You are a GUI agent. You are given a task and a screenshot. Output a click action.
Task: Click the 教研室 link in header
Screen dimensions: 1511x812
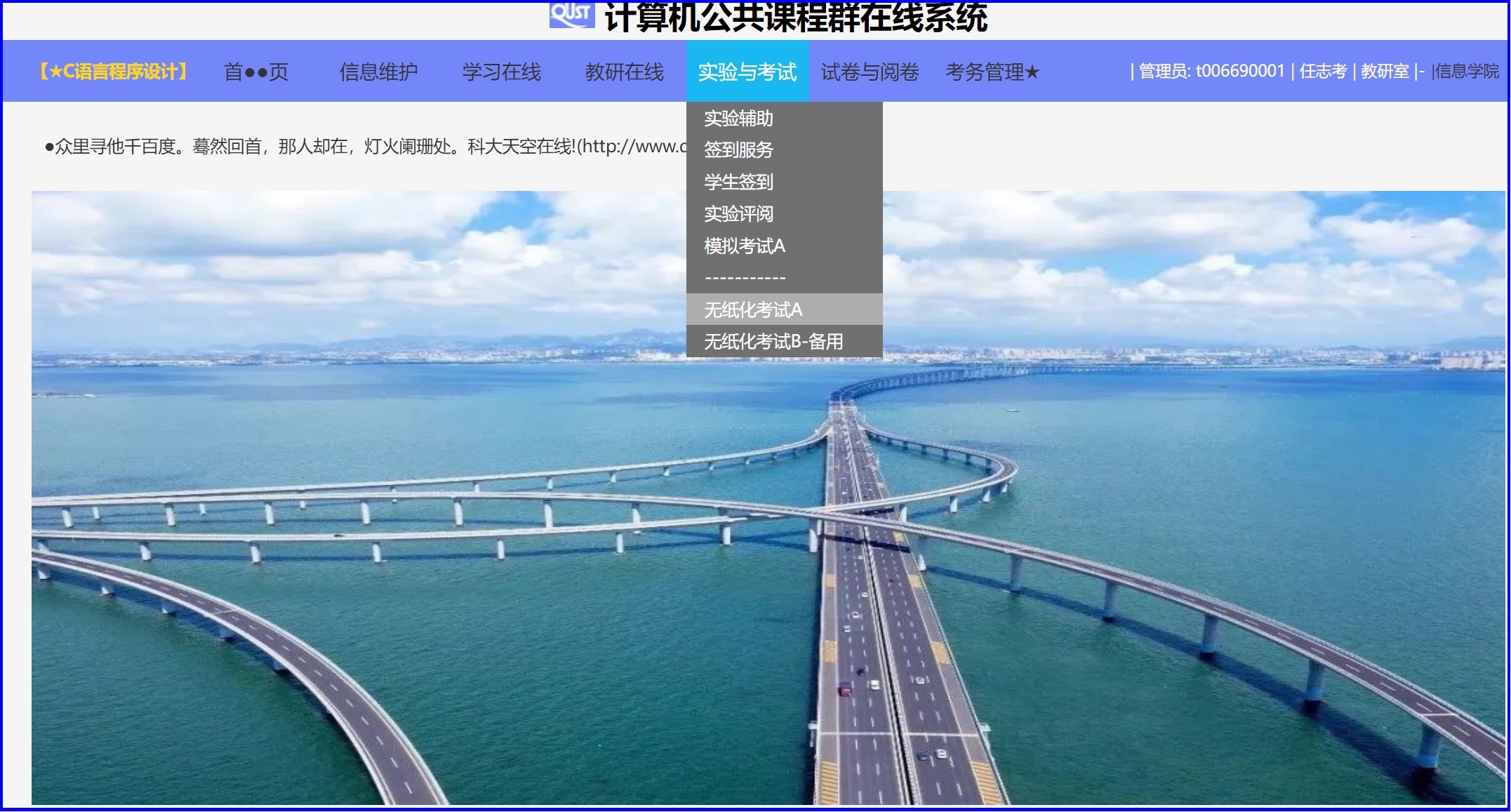(x=1385, y=71)
